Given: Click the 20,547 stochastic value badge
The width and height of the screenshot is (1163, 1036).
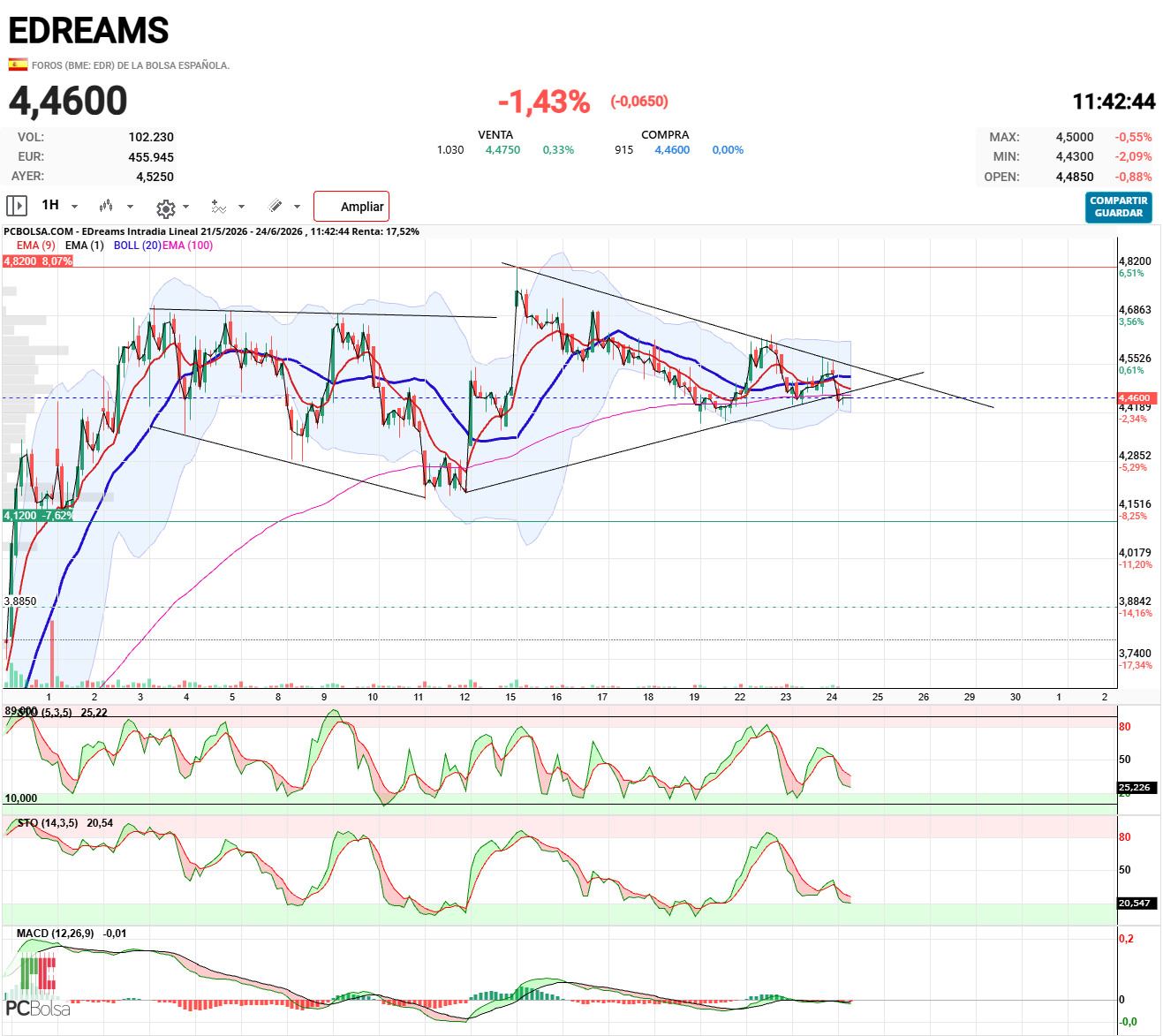Looking at the screenshot, I should (x=1135, y=903).
